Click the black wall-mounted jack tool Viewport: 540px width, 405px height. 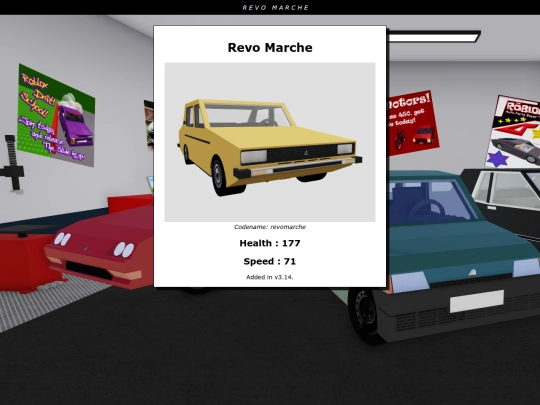(12, 164)
